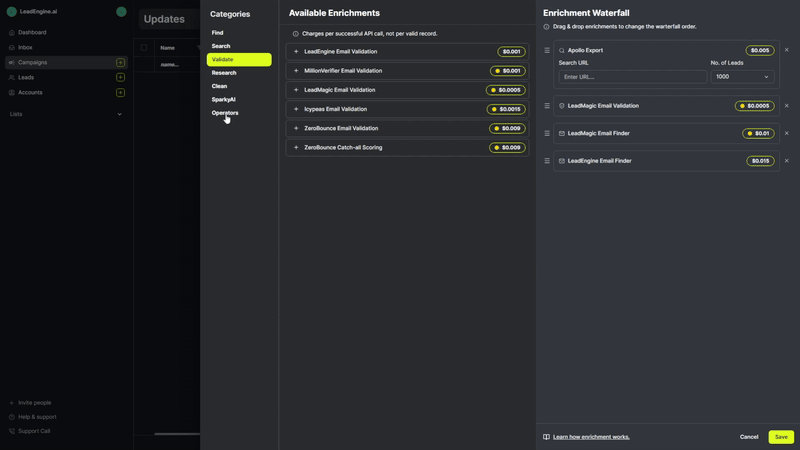Remove LeadMagic Email Finder from waterfall
Screen dimensions: 800x450
(x=786, y=133)
